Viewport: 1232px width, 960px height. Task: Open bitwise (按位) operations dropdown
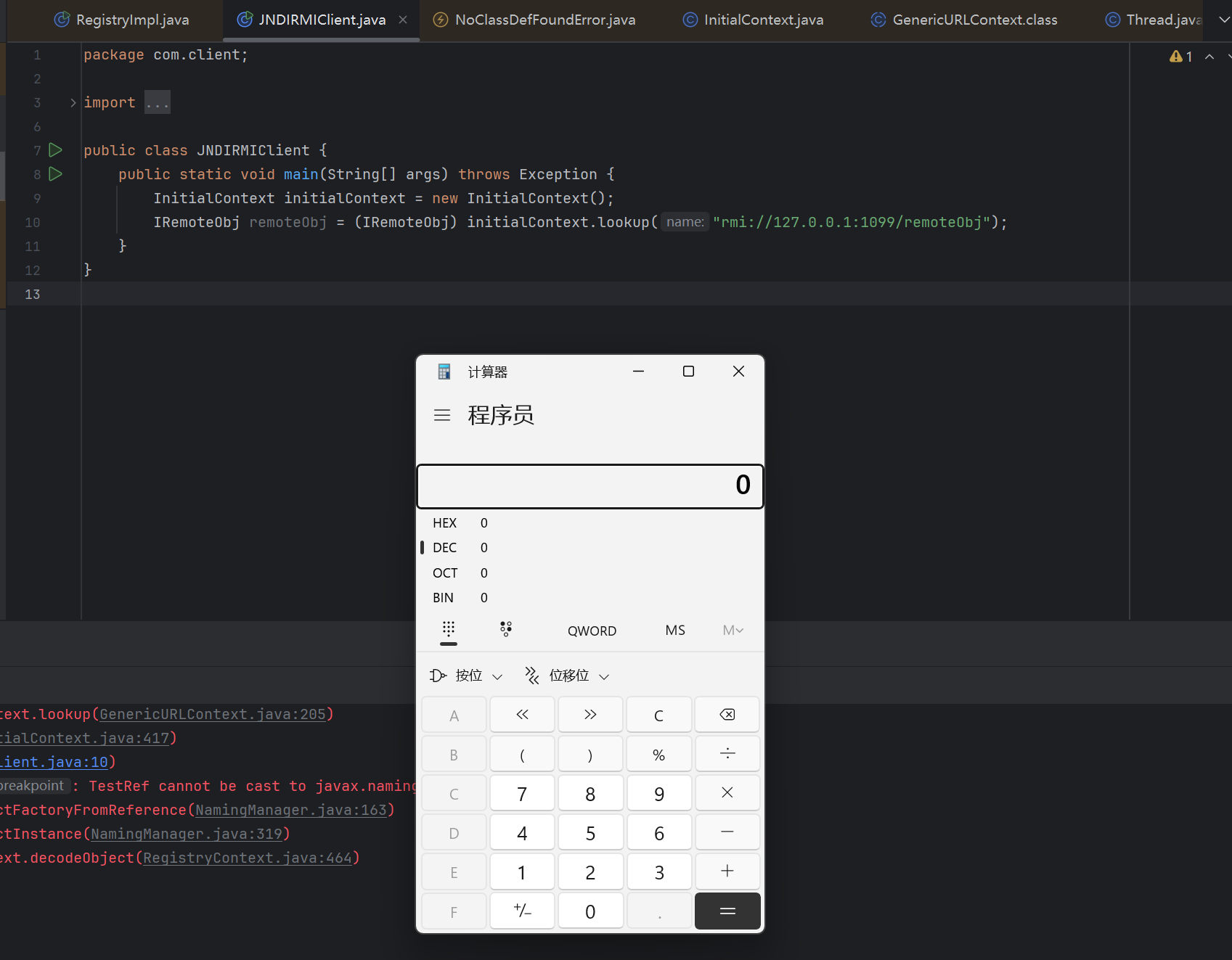click(x=466, y=676)
